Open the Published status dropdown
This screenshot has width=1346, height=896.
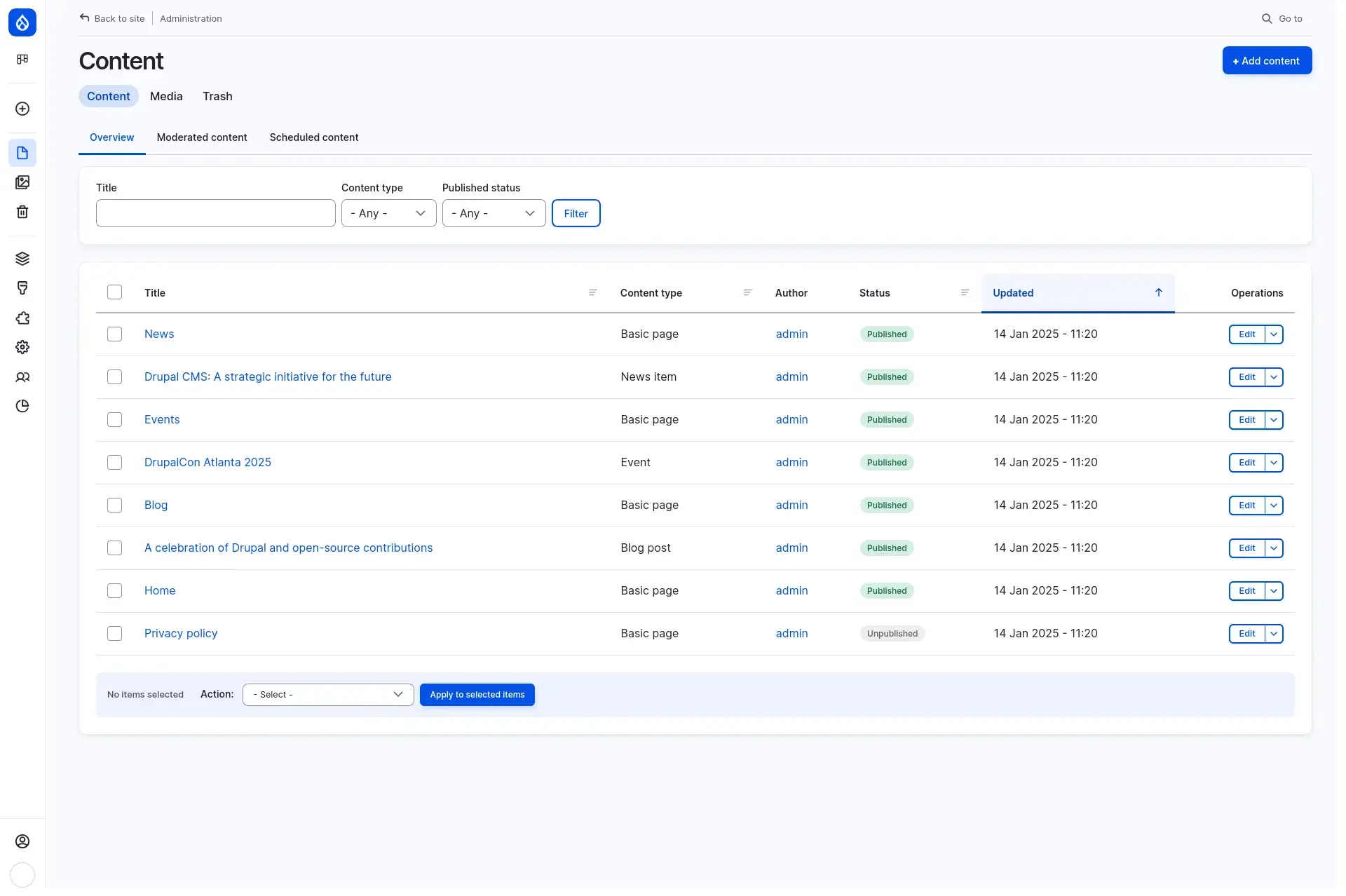pyautogui.click(x=493, y=213)
